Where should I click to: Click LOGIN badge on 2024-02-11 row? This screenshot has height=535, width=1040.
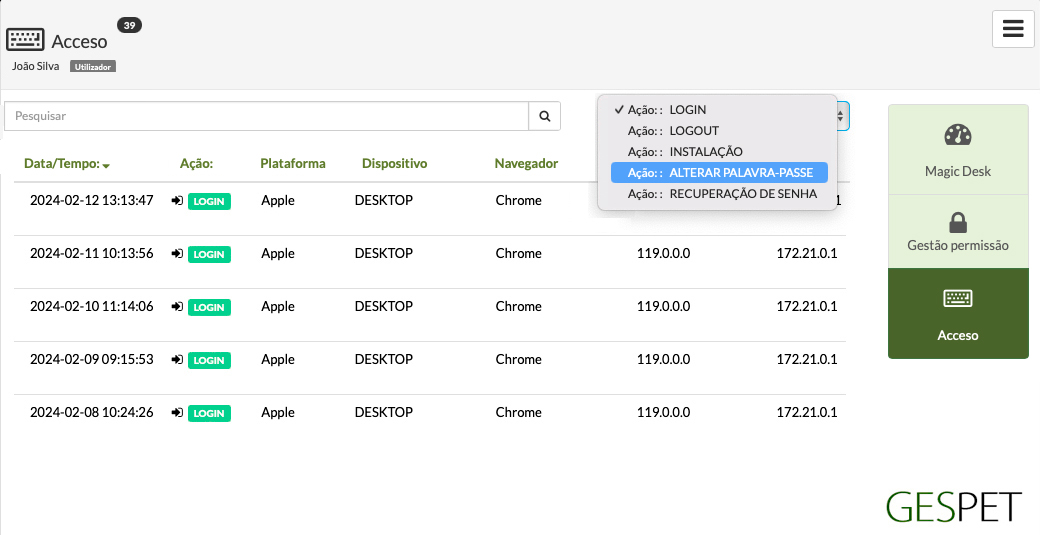tap(209, 255)
